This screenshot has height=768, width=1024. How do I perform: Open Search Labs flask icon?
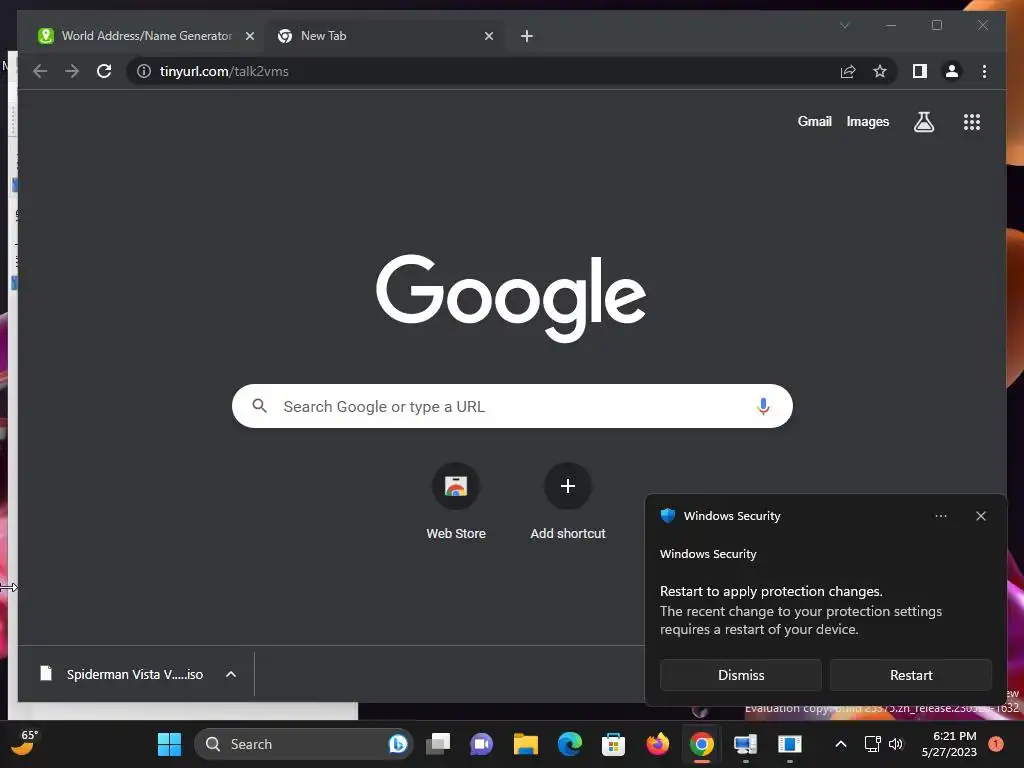tap(923, 121)
